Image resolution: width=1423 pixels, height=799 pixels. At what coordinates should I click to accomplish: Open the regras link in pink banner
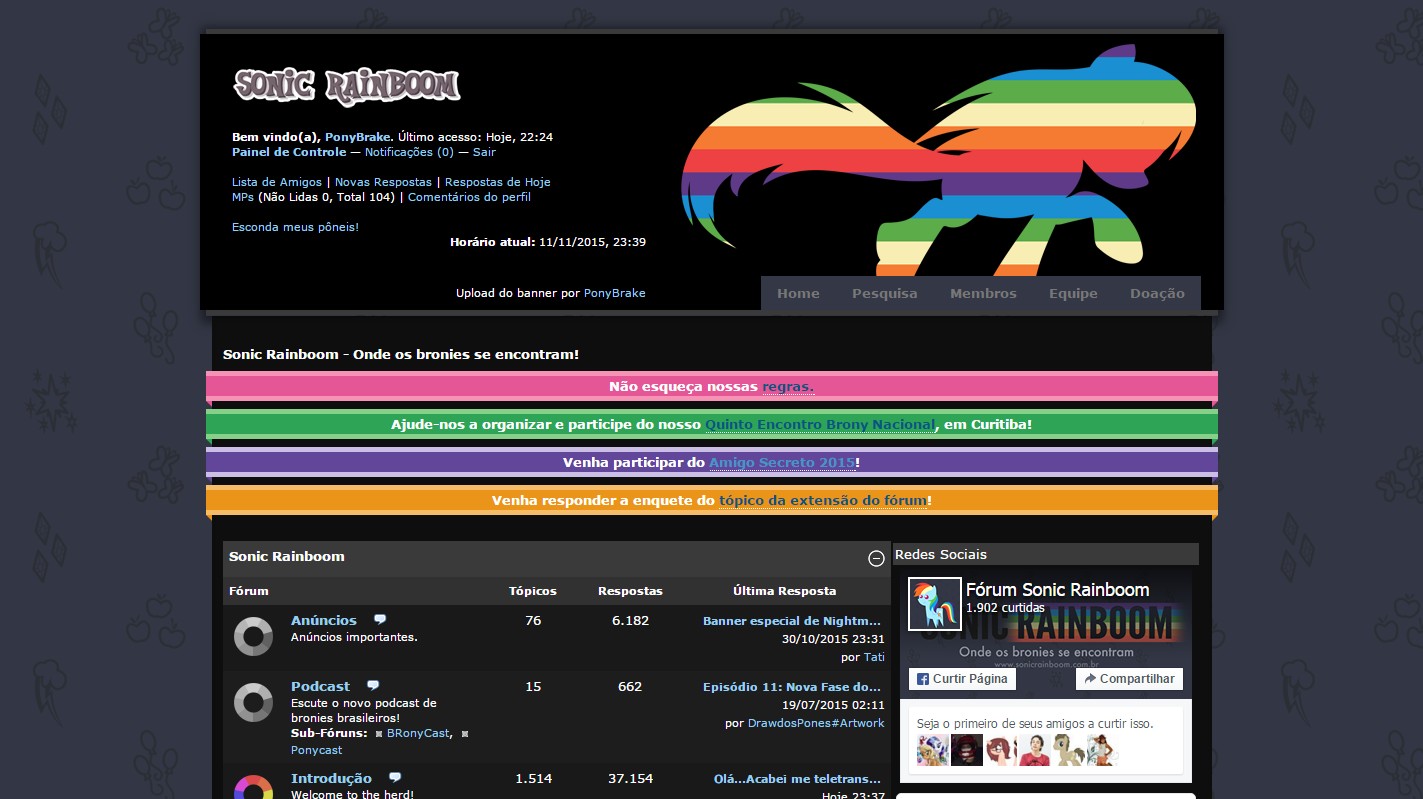pos(788,386)
